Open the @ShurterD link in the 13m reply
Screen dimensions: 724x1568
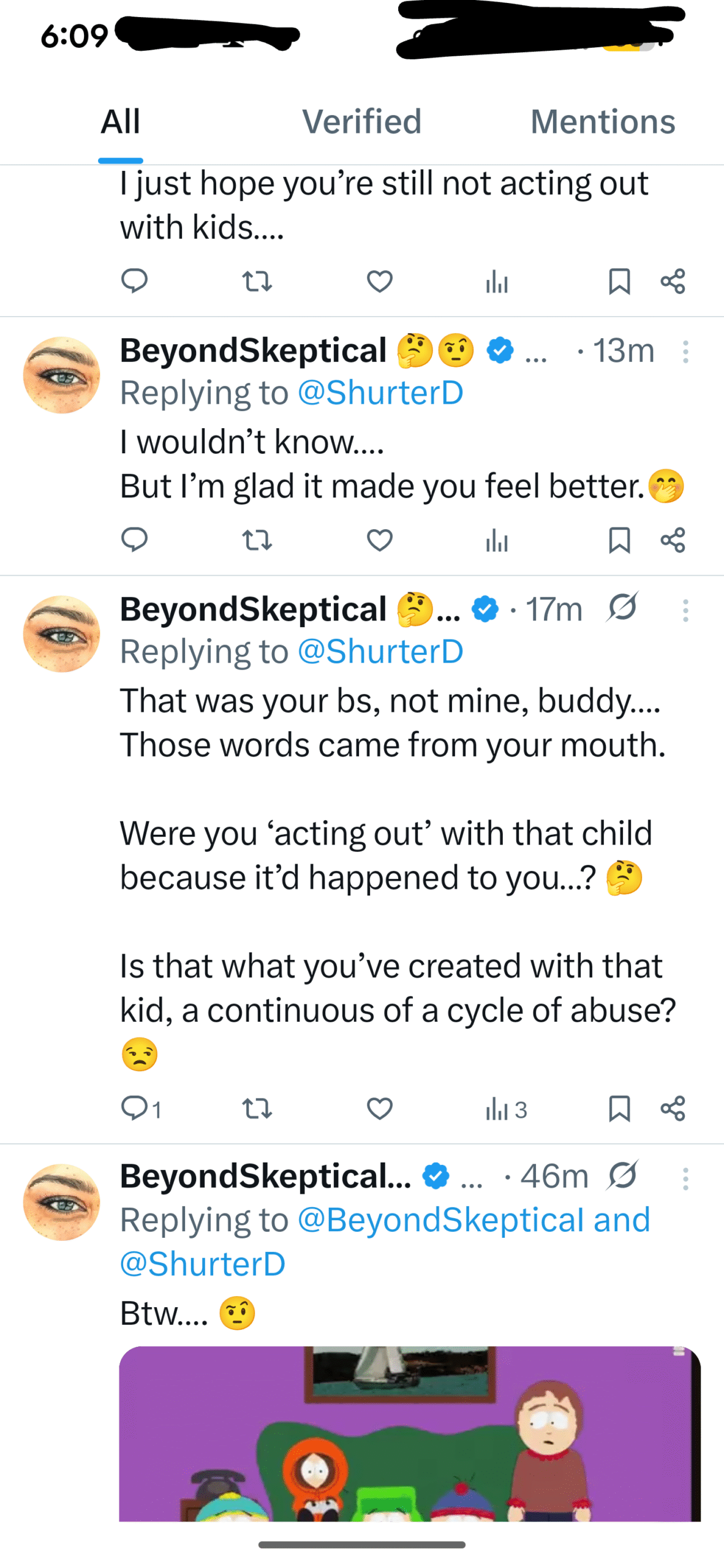coord(380,393)
